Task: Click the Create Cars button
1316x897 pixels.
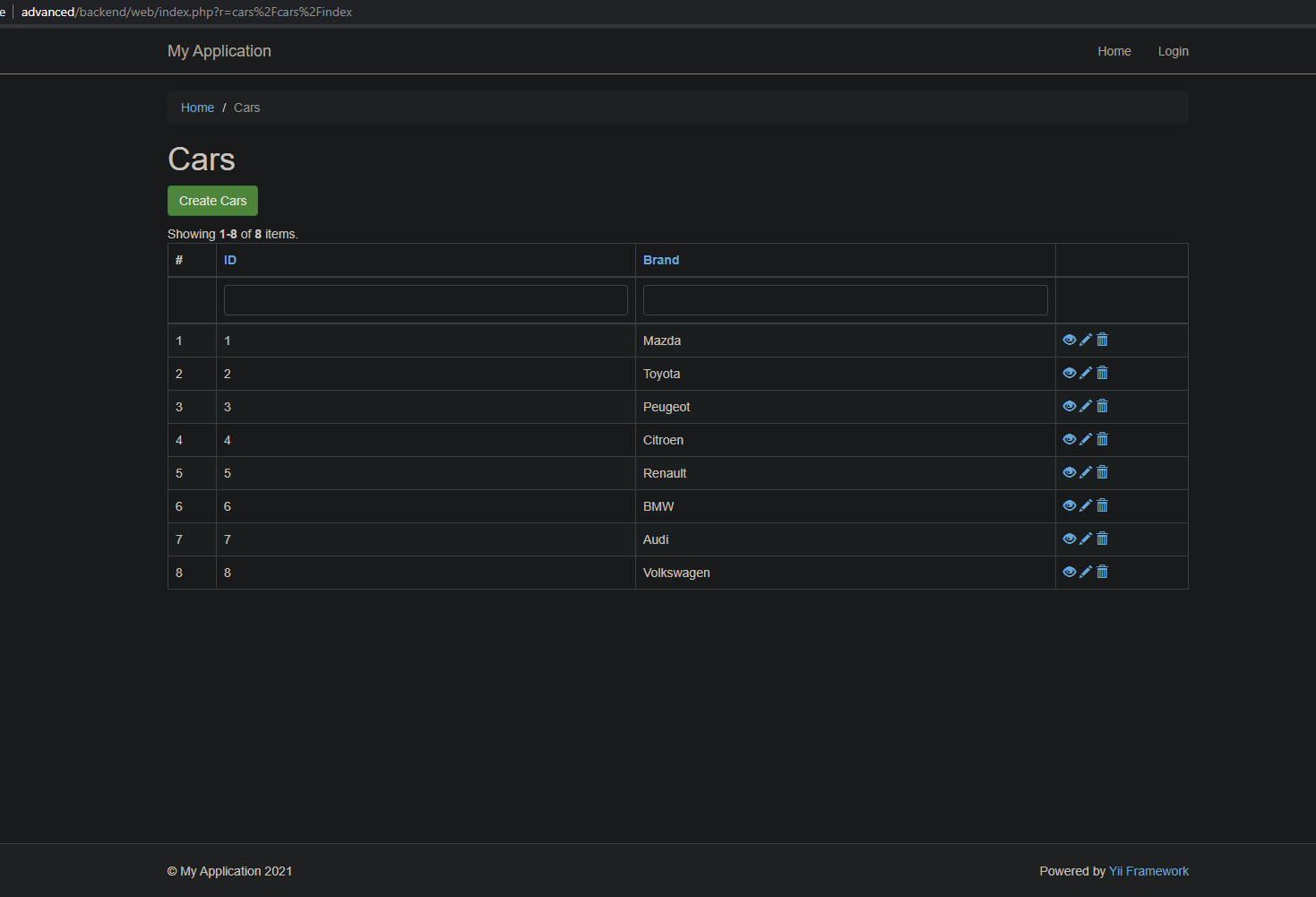Action: coord(212,201)
